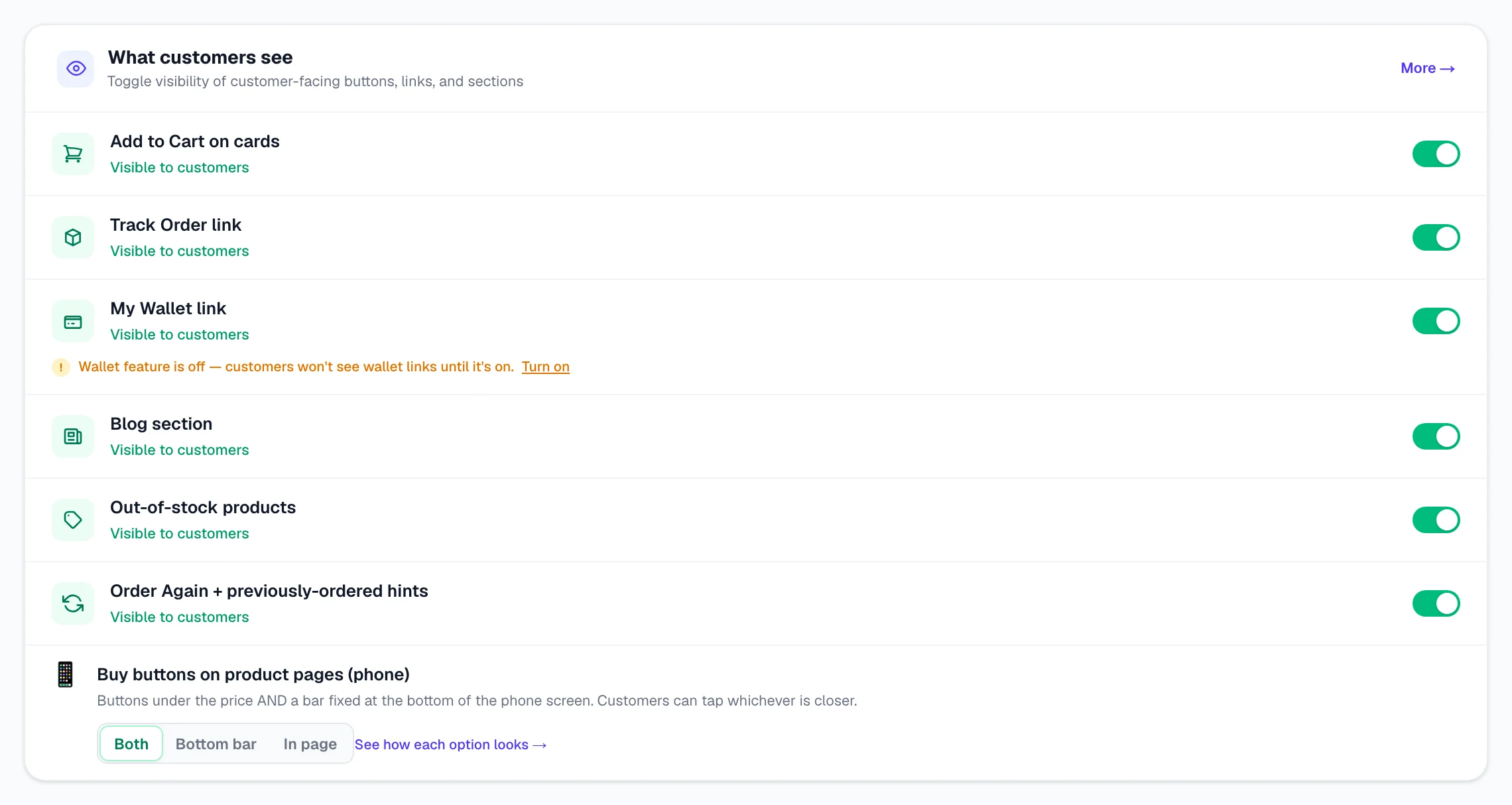Click Order Again + previously-ordered hints label
Screen dimensions: 1512x805
coord(269,591)
